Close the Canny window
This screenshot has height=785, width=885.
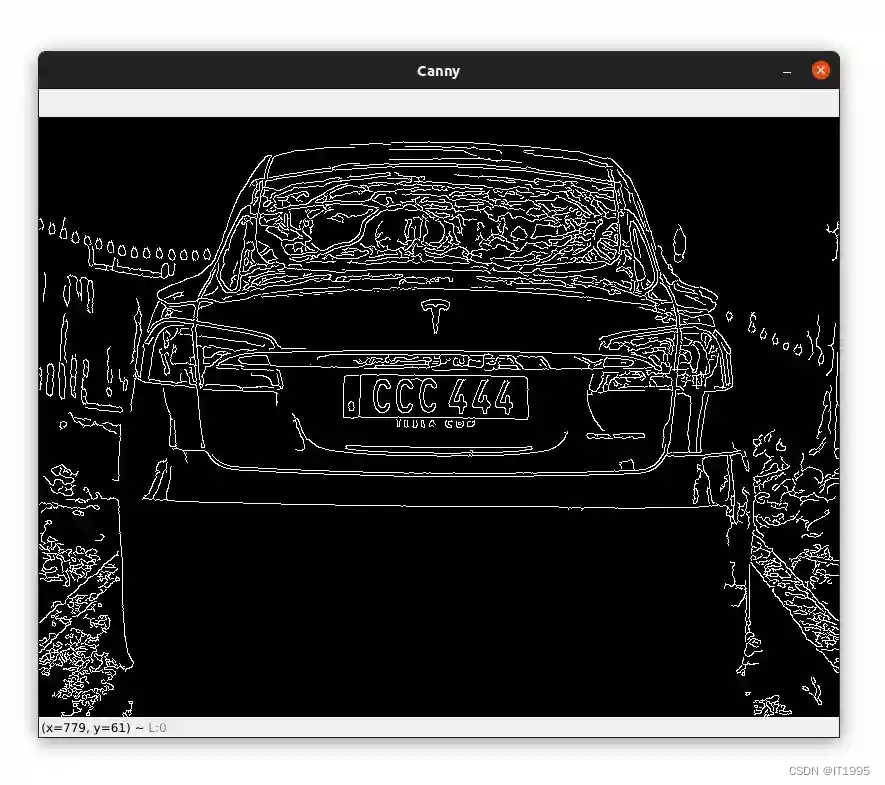click(820, 70)
